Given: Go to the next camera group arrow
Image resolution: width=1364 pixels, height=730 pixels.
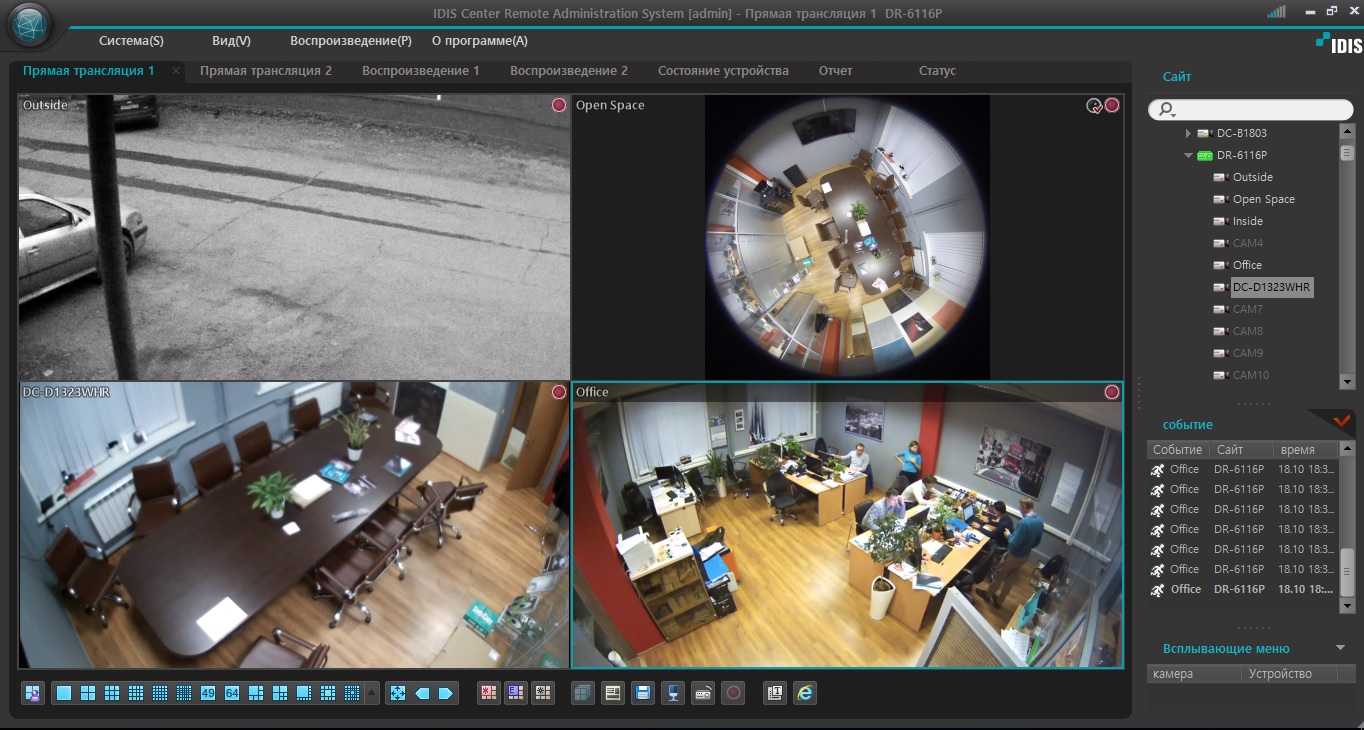Looking at the screenshot, I should point(446,693).
